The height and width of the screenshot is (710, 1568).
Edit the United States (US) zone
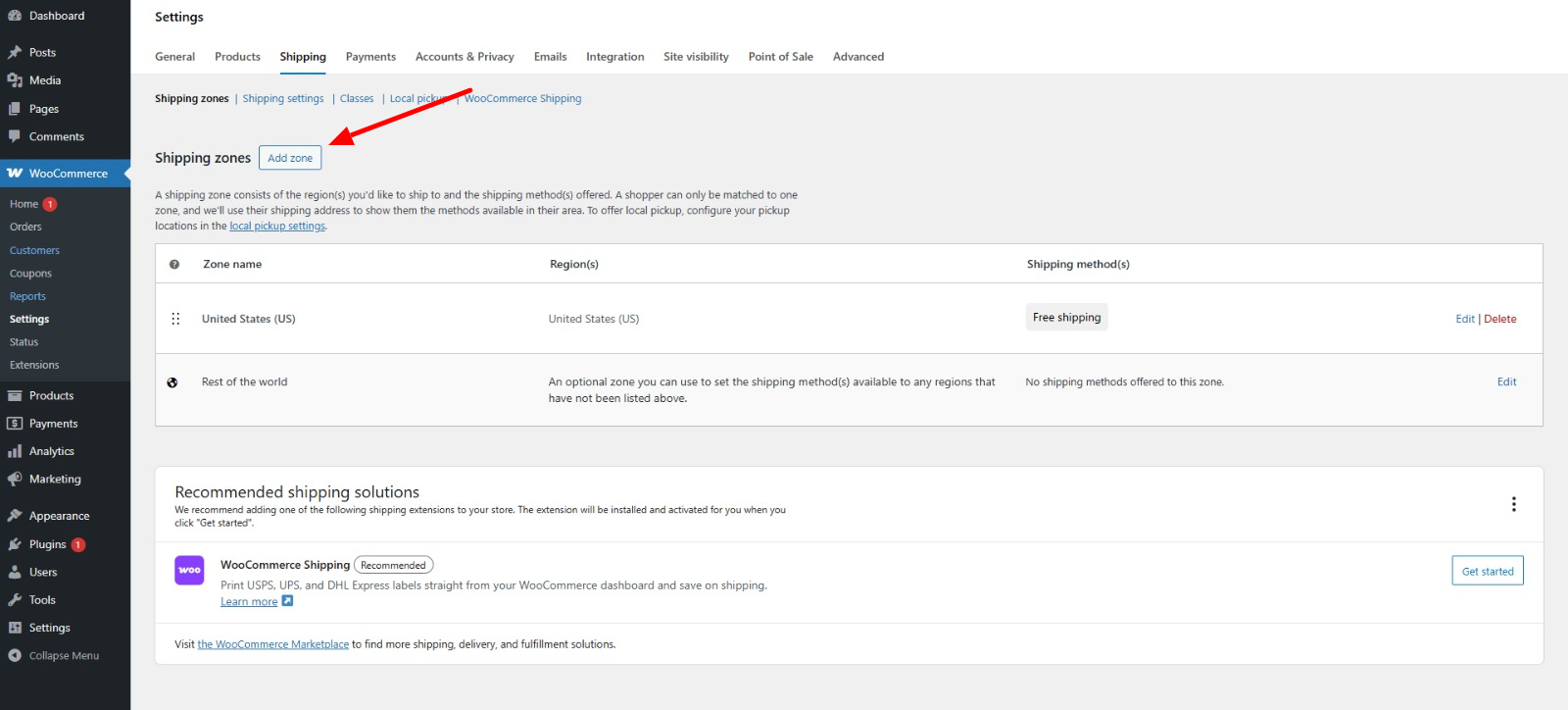coord(1465,319)
